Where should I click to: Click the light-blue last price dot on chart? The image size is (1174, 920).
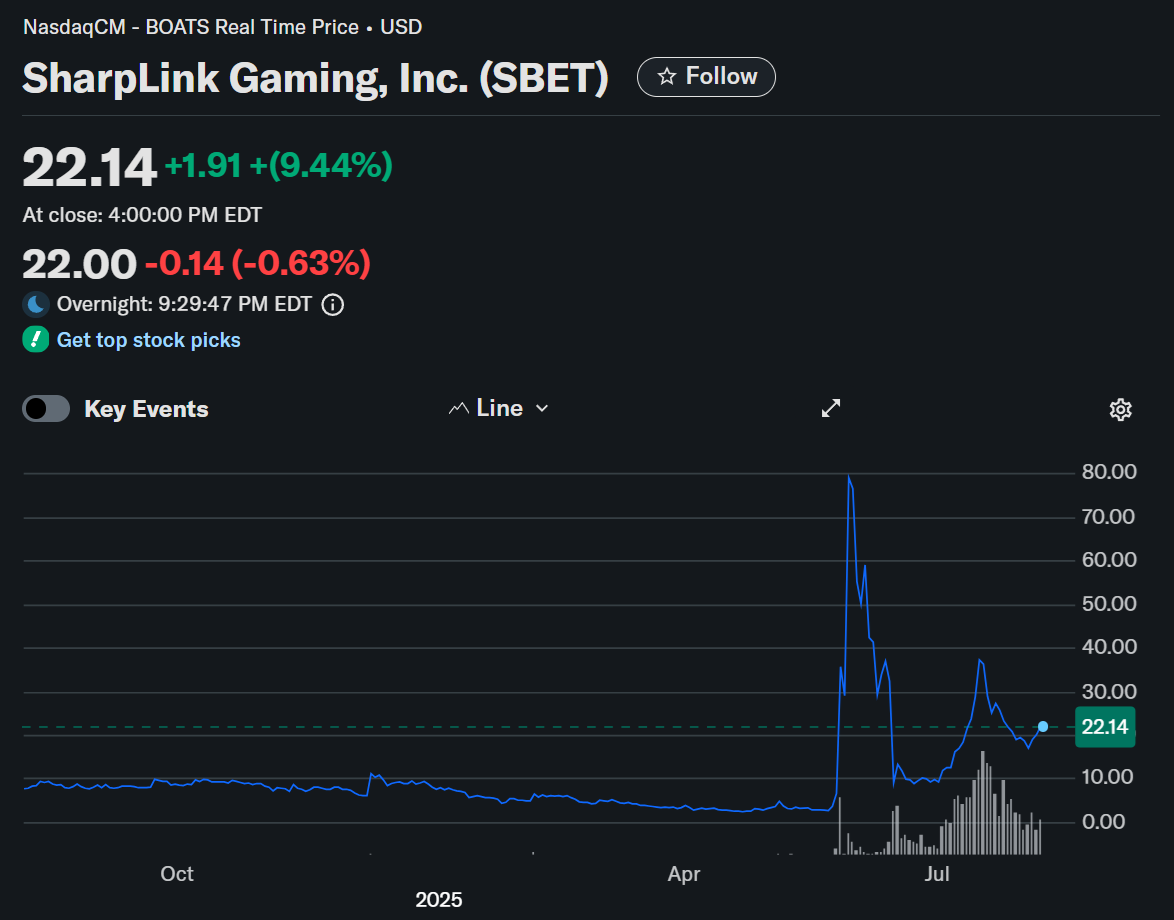click(1043, 726)
